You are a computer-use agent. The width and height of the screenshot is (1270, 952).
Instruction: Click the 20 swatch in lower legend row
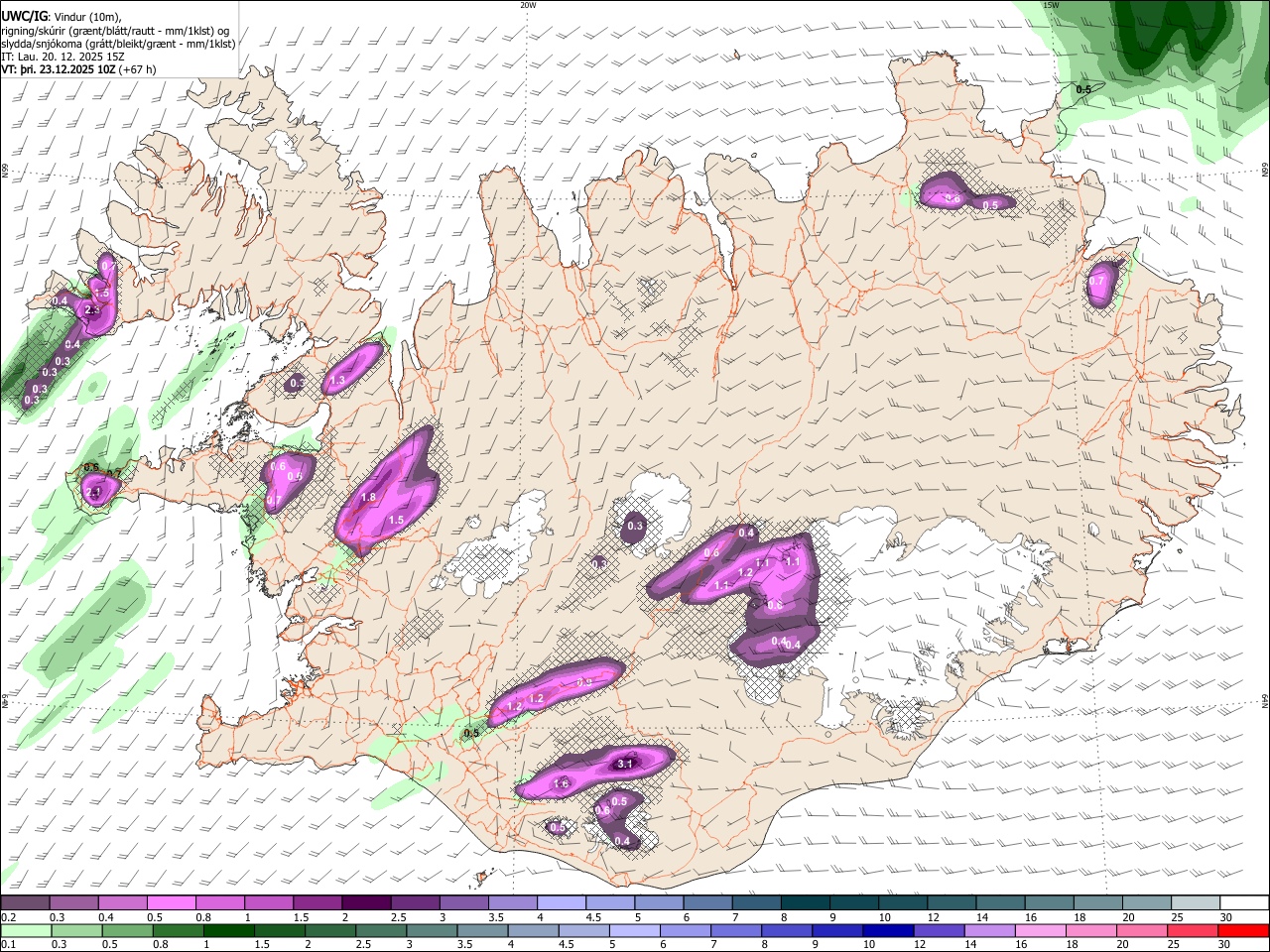click(1143, 930)
